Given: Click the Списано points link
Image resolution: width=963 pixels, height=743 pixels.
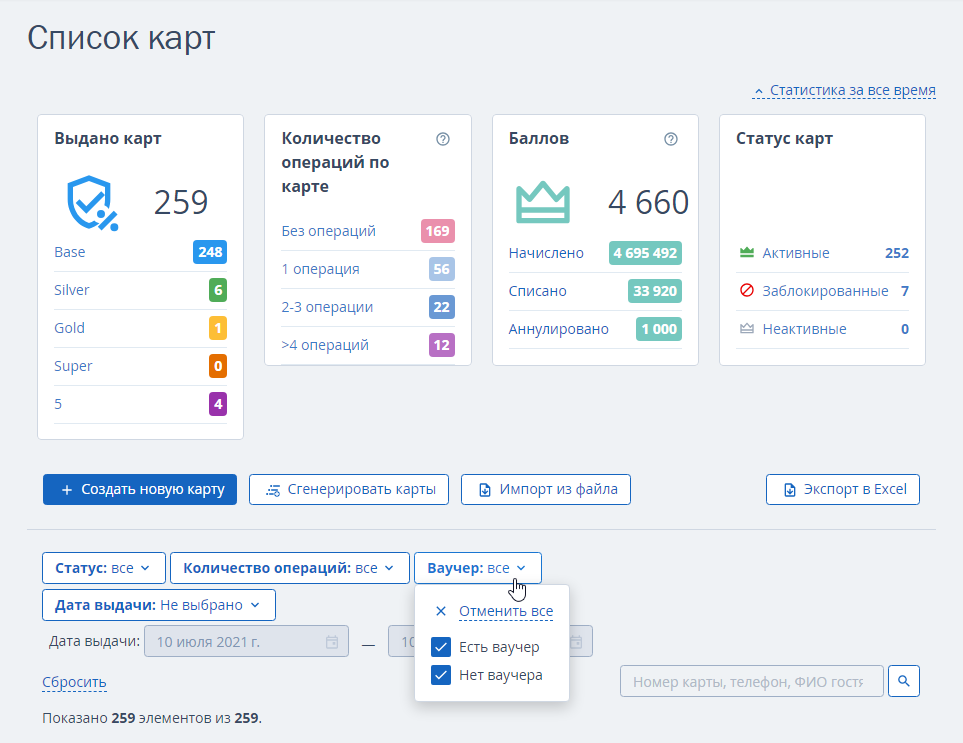Looking at the screenshot, I should pos(537,291).
